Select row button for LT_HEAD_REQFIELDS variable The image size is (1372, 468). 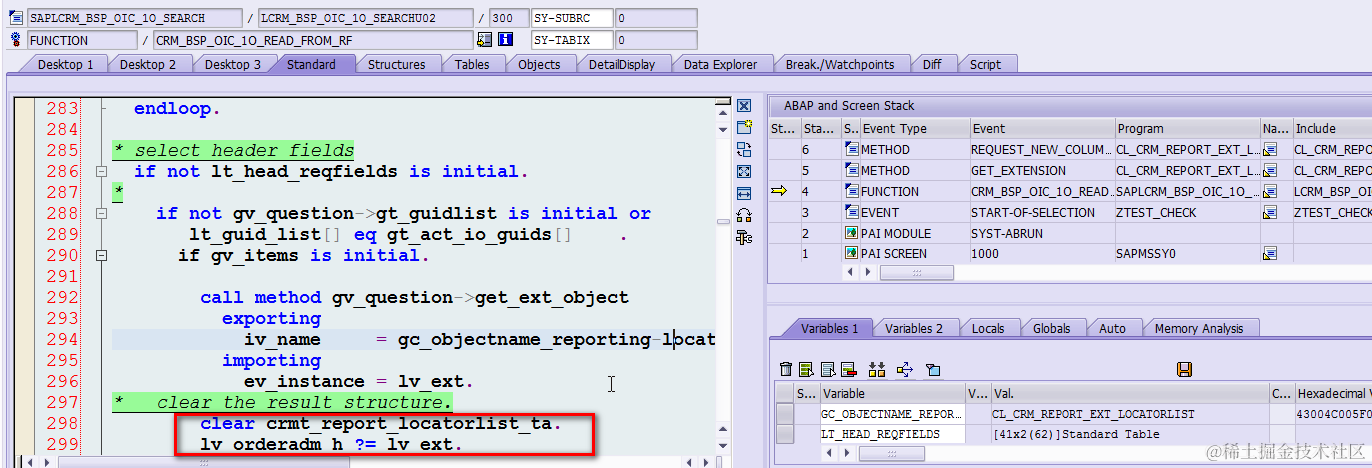[x=785, y=434]
